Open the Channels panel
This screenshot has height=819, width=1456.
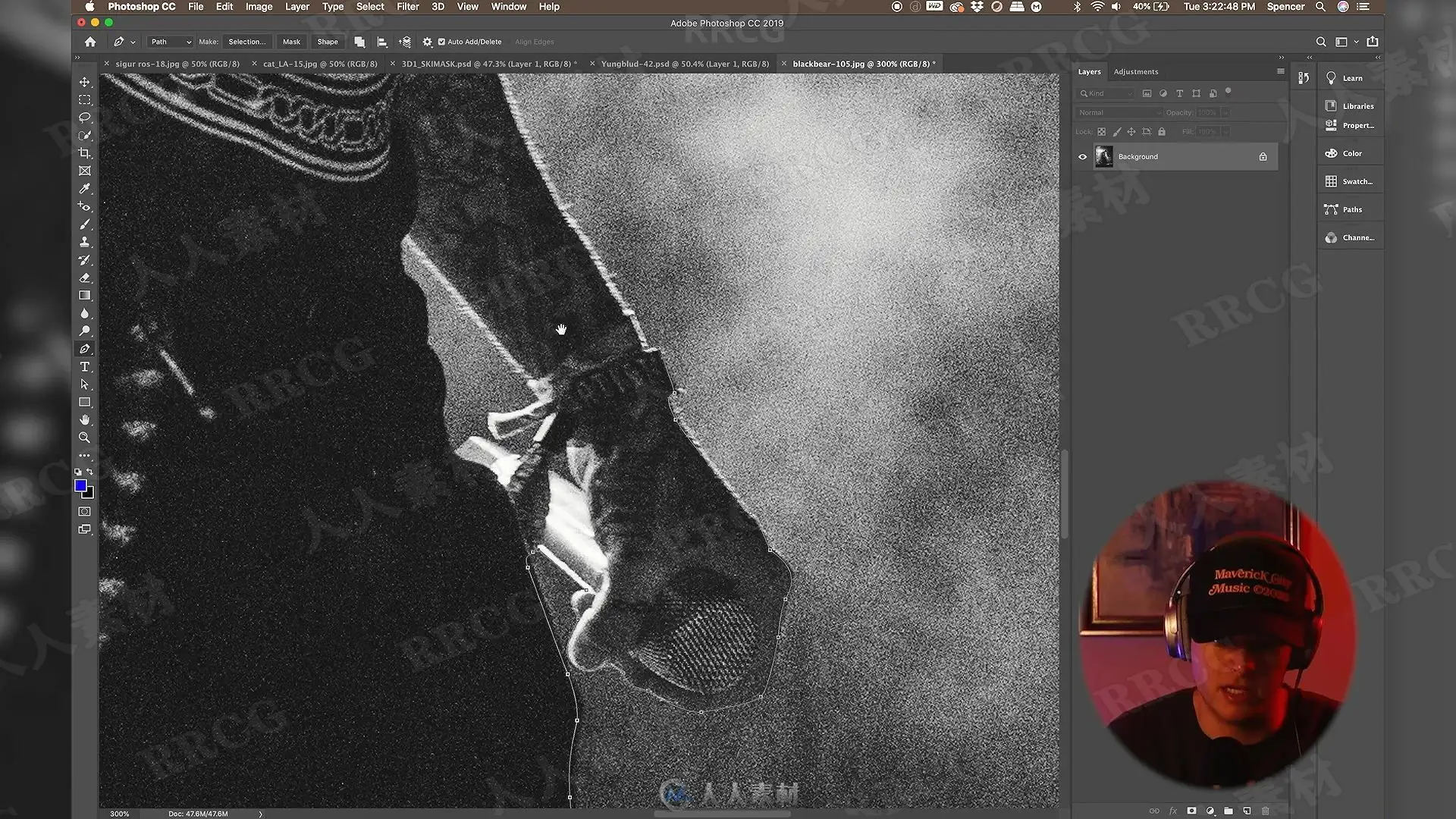point(1351,237)
